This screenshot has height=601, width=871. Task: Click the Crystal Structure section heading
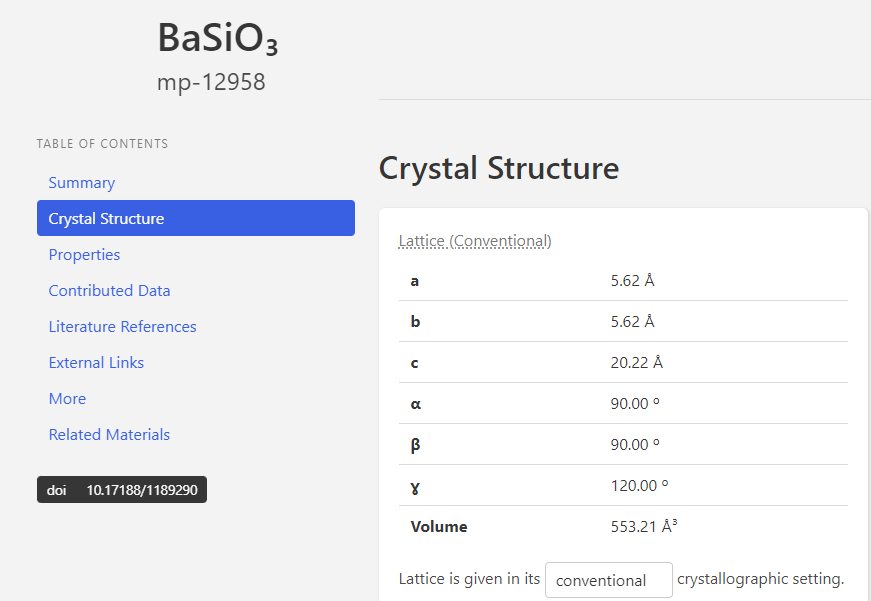coord(499,168)
